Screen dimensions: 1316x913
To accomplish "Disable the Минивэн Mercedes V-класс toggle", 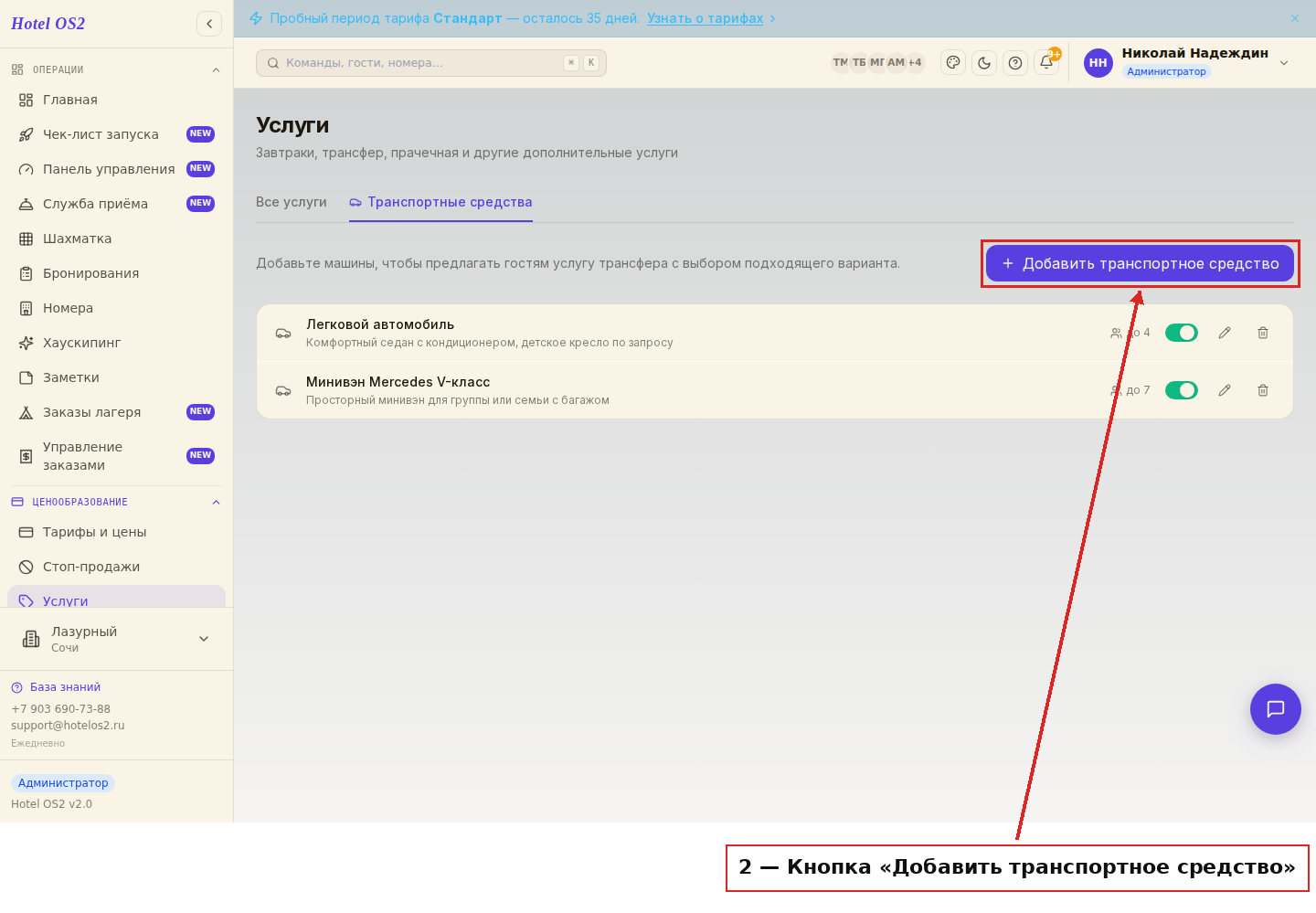I will click(x=1182, y=390).
